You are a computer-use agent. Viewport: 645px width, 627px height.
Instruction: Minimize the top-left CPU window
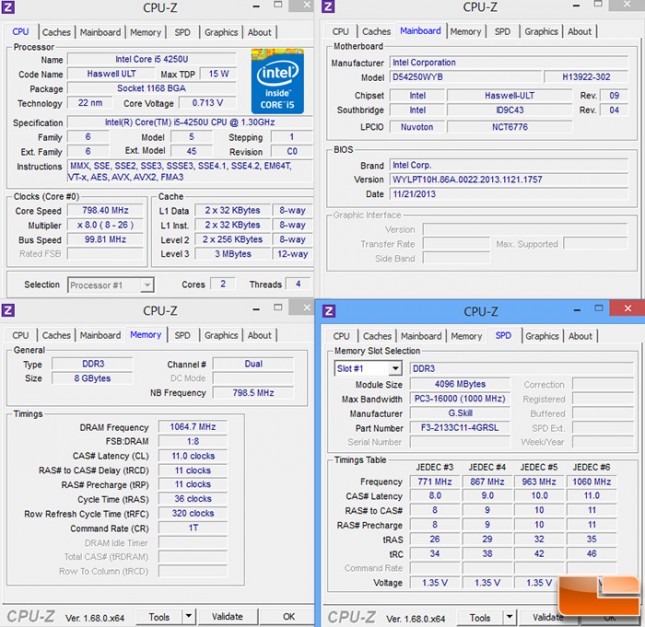tap(256, 6)
